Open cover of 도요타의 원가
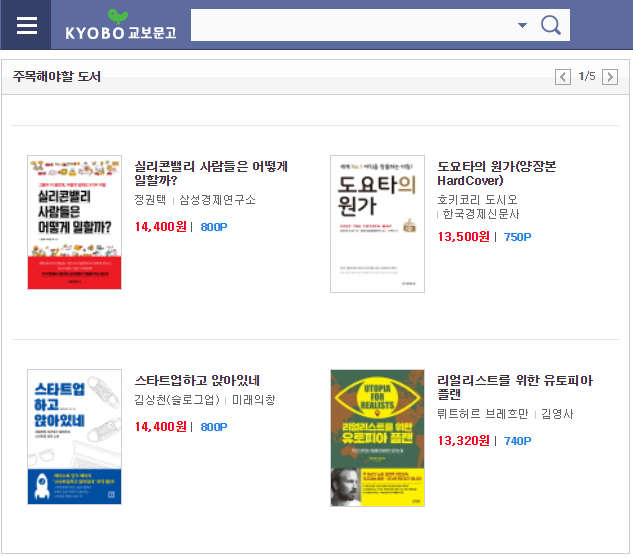Image resolution: width=633 pixels, height=557 pixels. [x=377, y=224]
